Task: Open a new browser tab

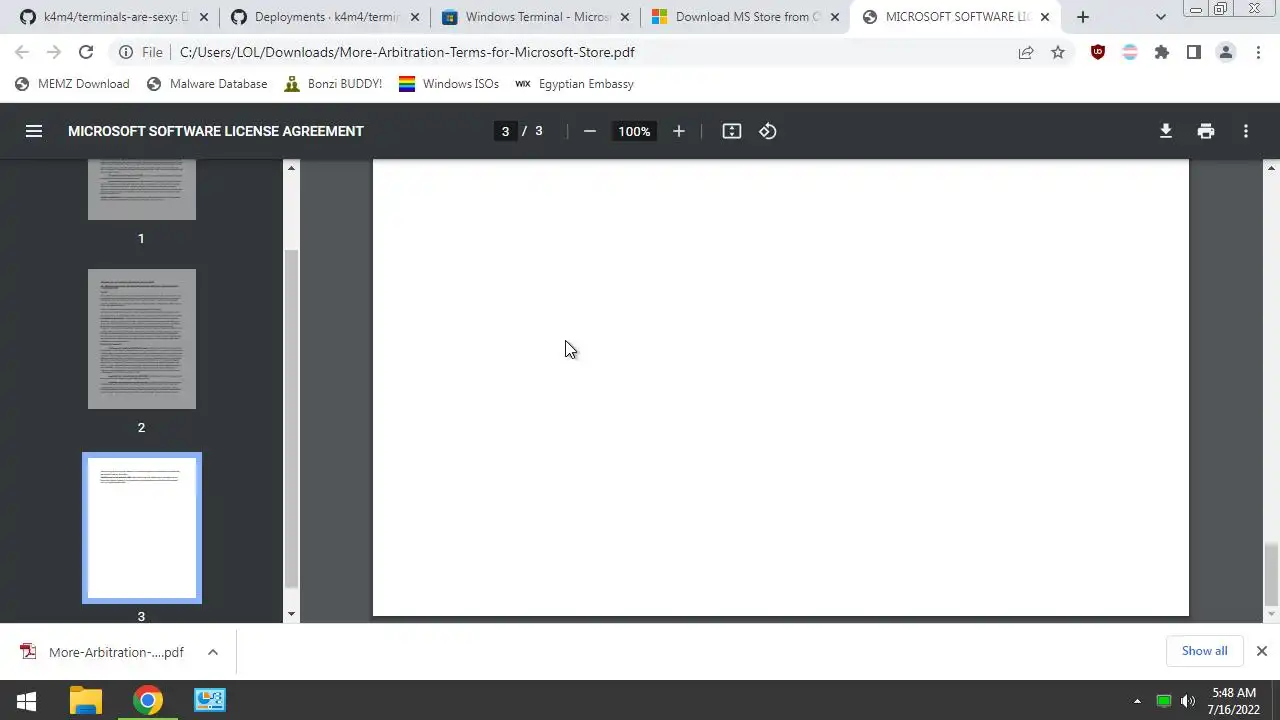Action: [1083, 17]
